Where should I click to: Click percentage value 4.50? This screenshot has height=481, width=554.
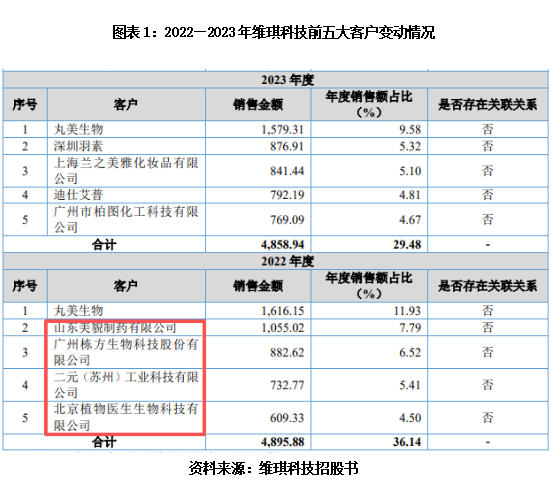[x=410, y=418]
